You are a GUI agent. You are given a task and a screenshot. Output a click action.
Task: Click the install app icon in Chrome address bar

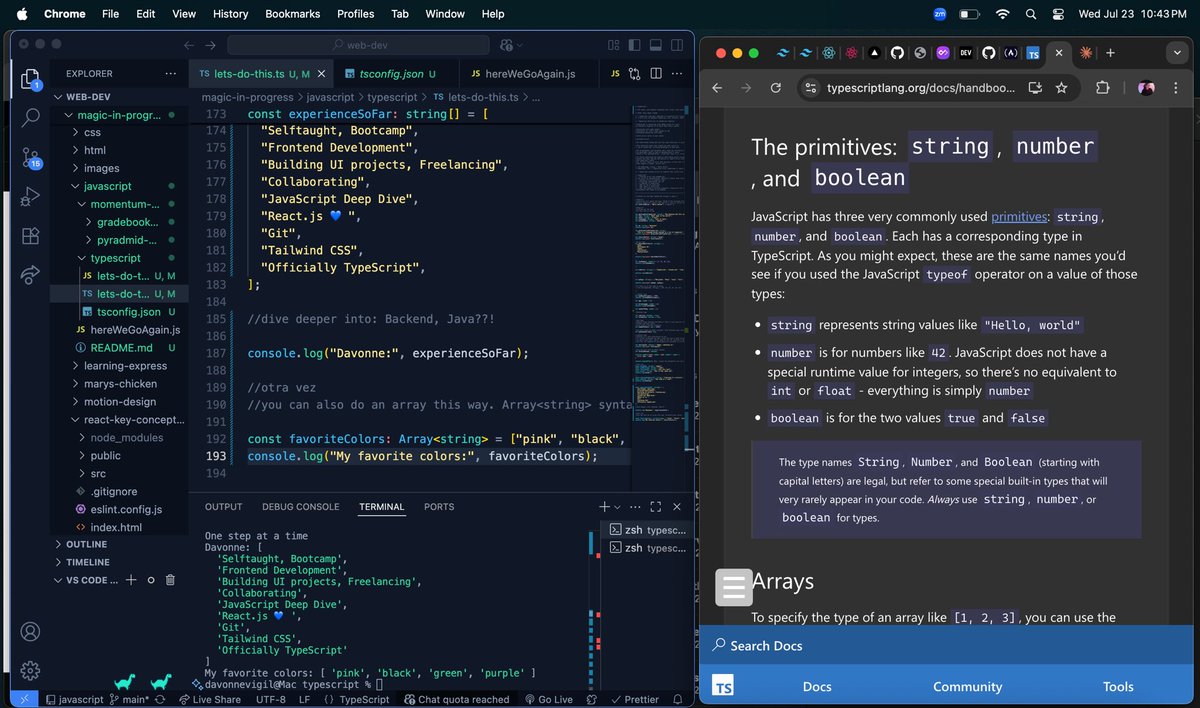(1035, 88)
